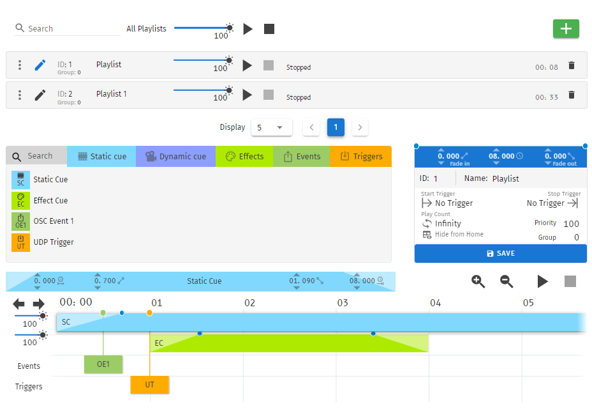Zoom in on the timeline
Screen dimensions: 592x418
point(478,281)
